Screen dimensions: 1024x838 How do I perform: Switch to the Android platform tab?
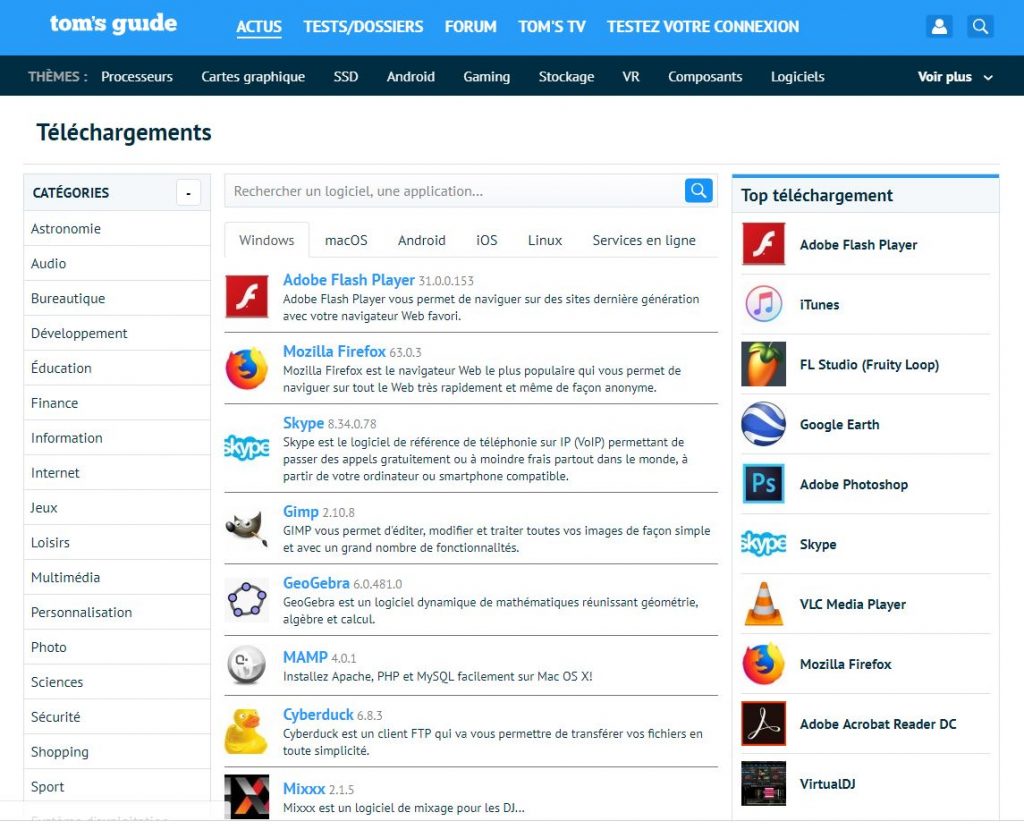tap(422, 240)
